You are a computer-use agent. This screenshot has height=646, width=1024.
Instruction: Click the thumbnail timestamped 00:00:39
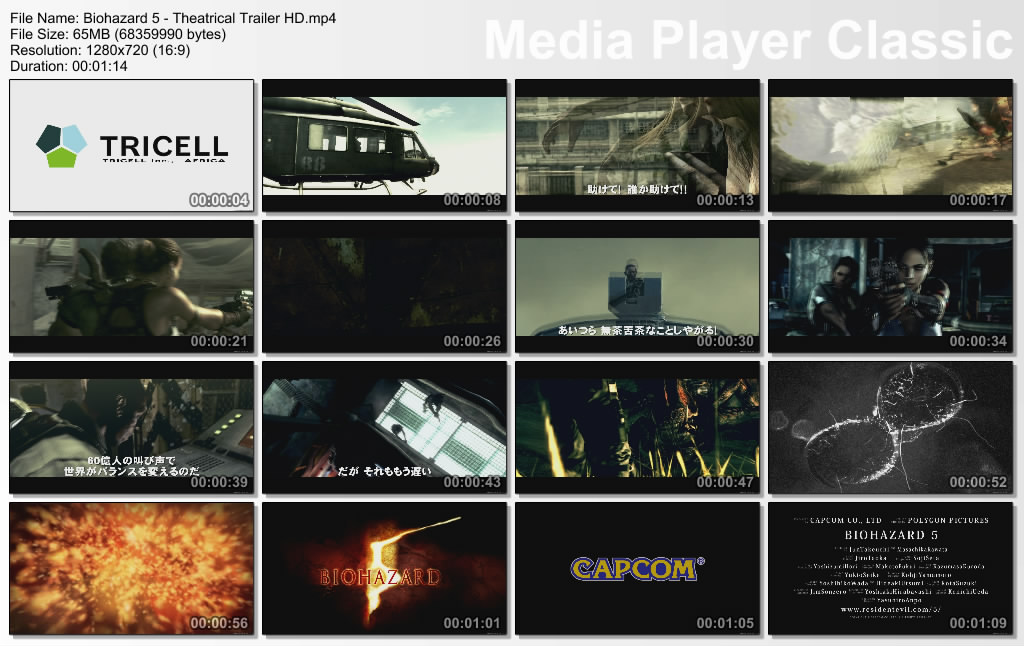(131, 427)
